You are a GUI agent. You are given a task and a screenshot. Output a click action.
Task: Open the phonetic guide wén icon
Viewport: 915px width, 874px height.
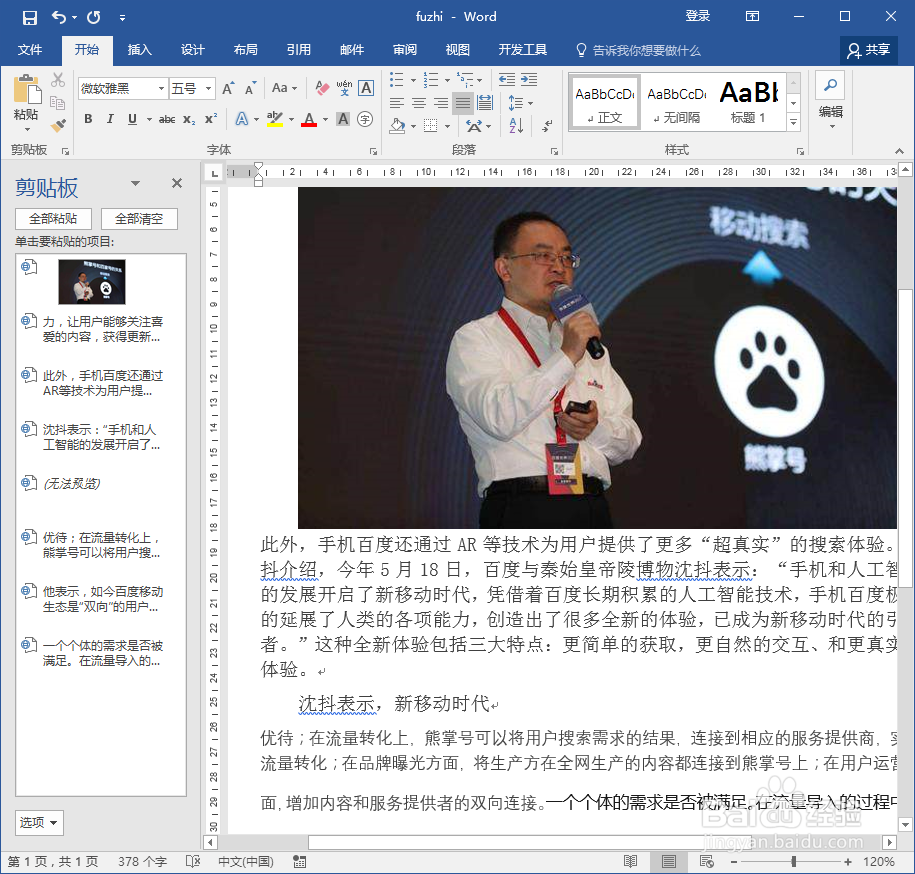[x=344, y=89]
